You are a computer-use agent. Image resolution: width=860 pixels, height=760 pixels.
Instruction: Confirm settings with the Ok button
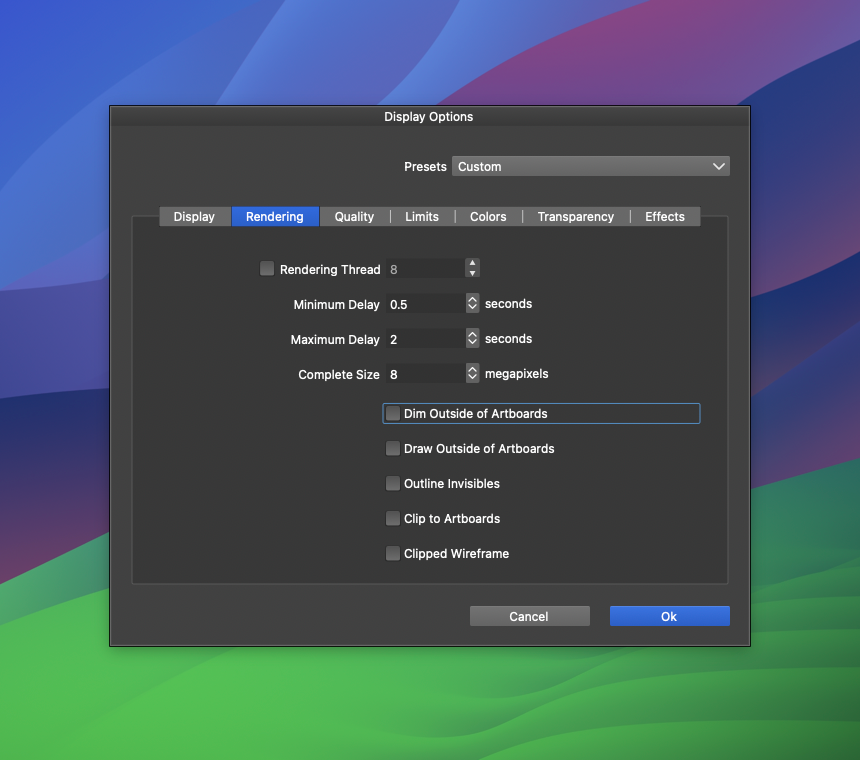(x=669, y=616)
